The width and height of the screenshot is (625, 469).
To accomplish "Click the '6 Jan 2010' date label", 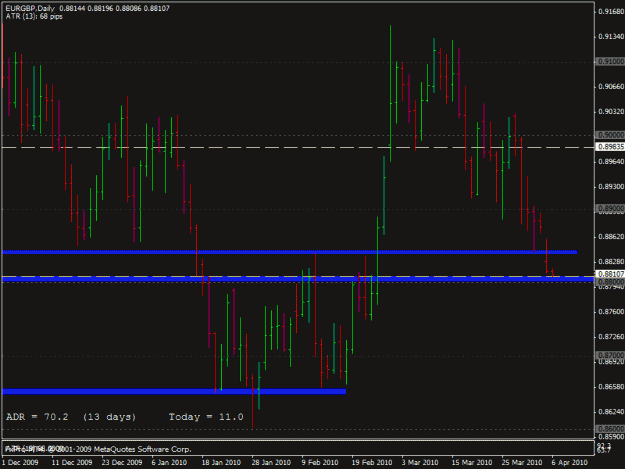I will coord(169,463).
